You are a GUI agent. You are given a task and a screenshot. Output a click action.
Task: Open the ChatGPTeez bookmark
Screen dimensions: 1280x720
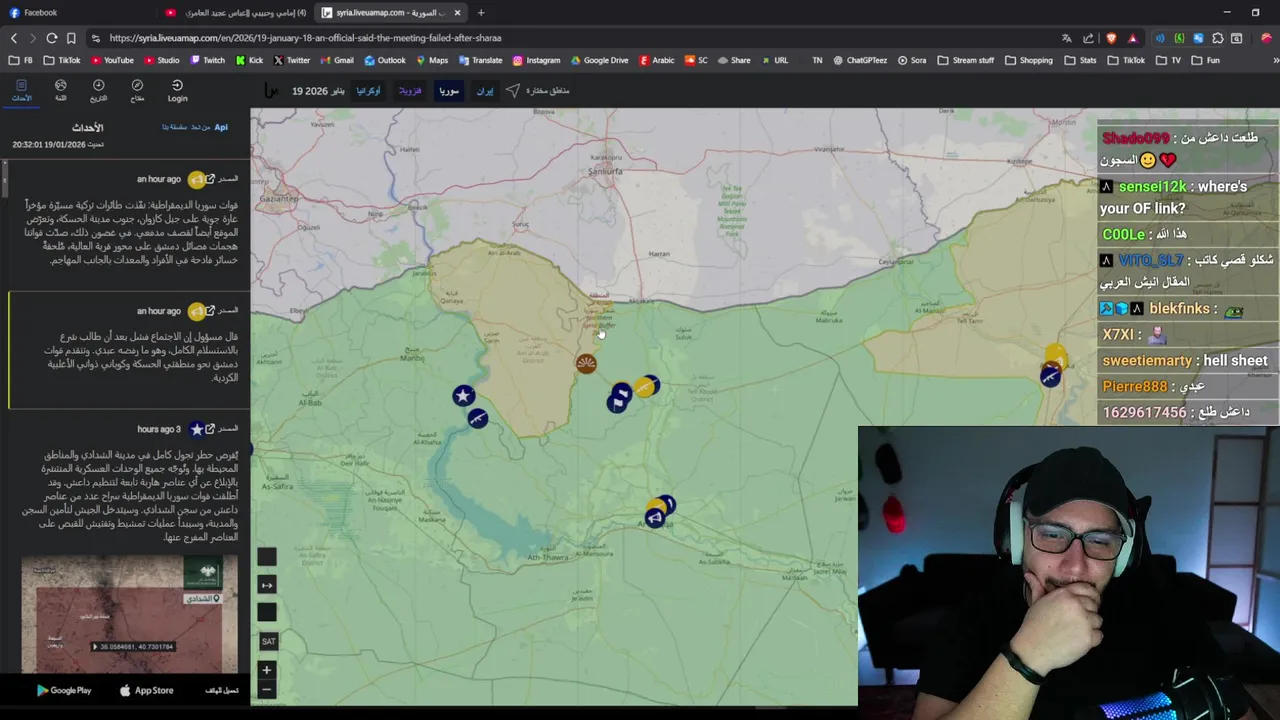(x=859, y=60)
